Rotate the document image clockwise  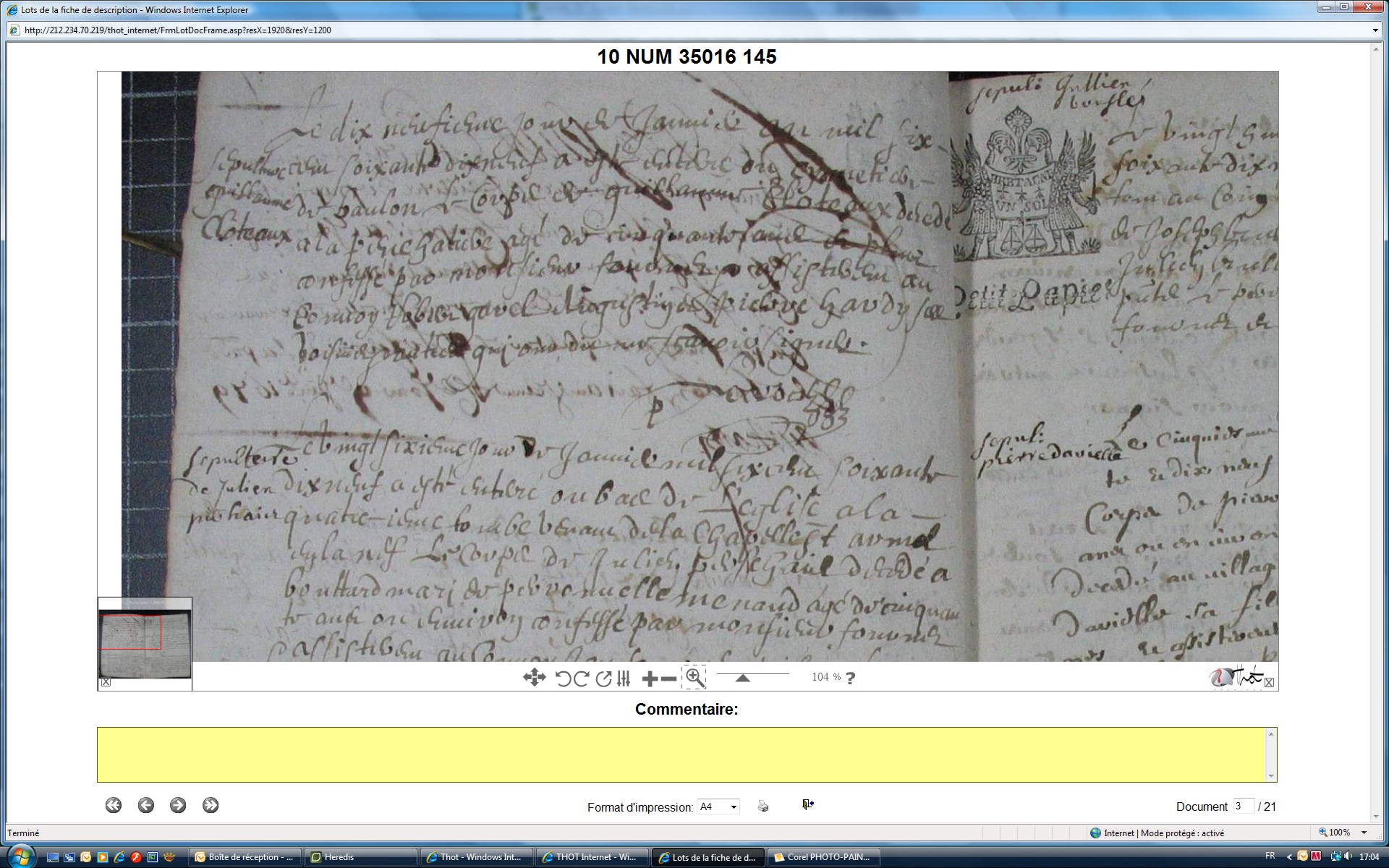point(581,678)
